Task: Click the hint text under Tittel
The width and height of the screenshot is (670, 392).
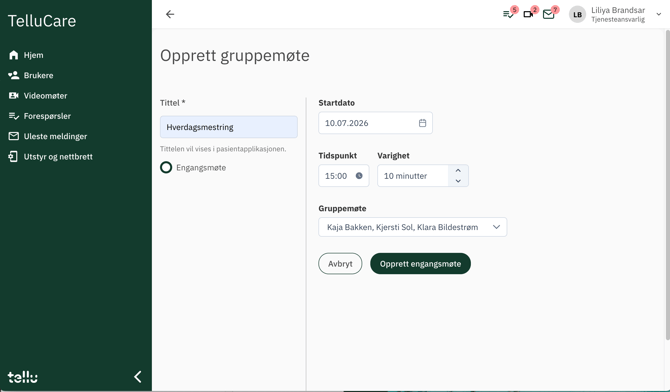Action: coord(223,149)
